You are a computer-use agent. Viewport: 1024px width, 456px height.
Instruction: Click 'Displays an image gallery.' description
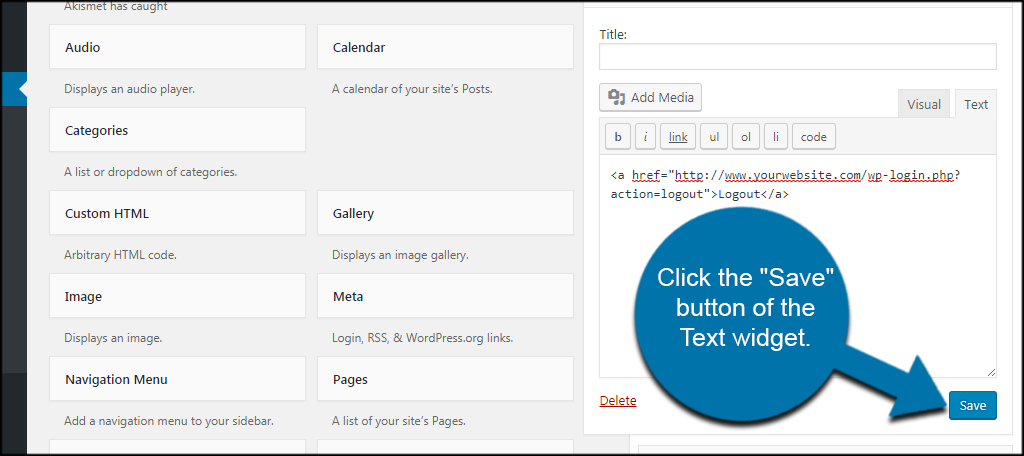[400, 255]
